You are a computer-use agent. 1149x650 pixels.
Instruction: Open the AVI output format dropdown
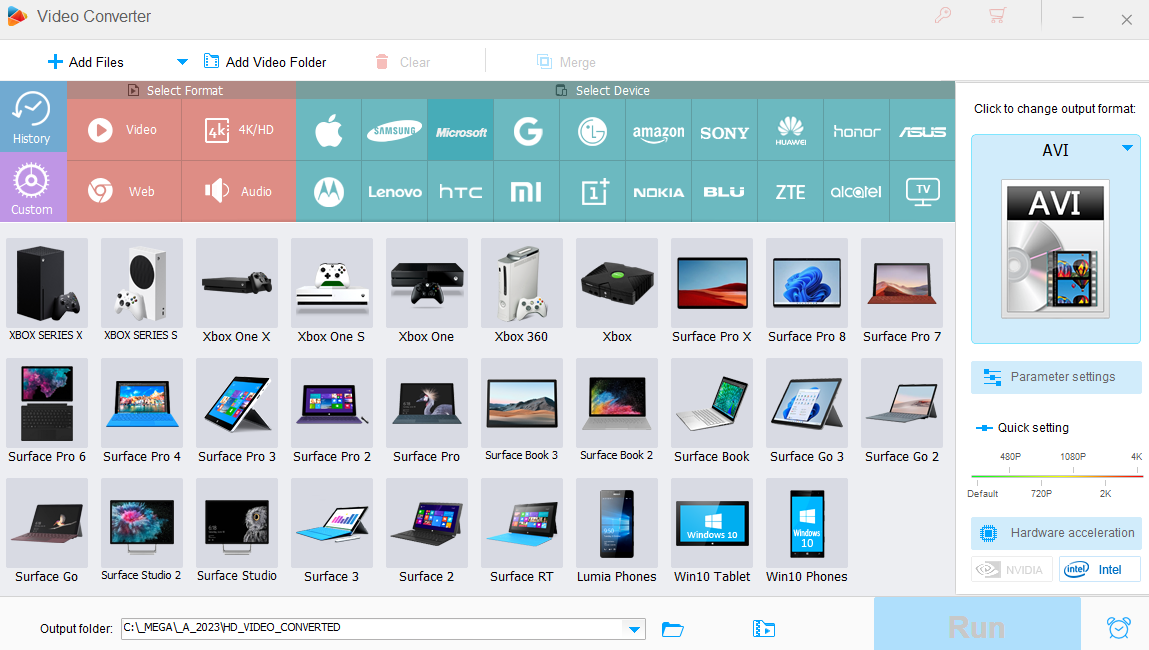[1127, 149]
